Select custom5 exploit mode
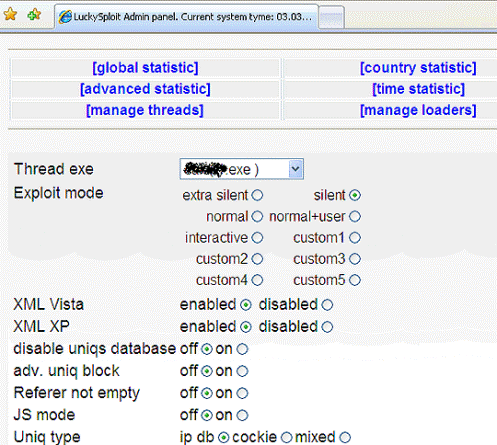The image size is (497, 445). tap(355, 280)
